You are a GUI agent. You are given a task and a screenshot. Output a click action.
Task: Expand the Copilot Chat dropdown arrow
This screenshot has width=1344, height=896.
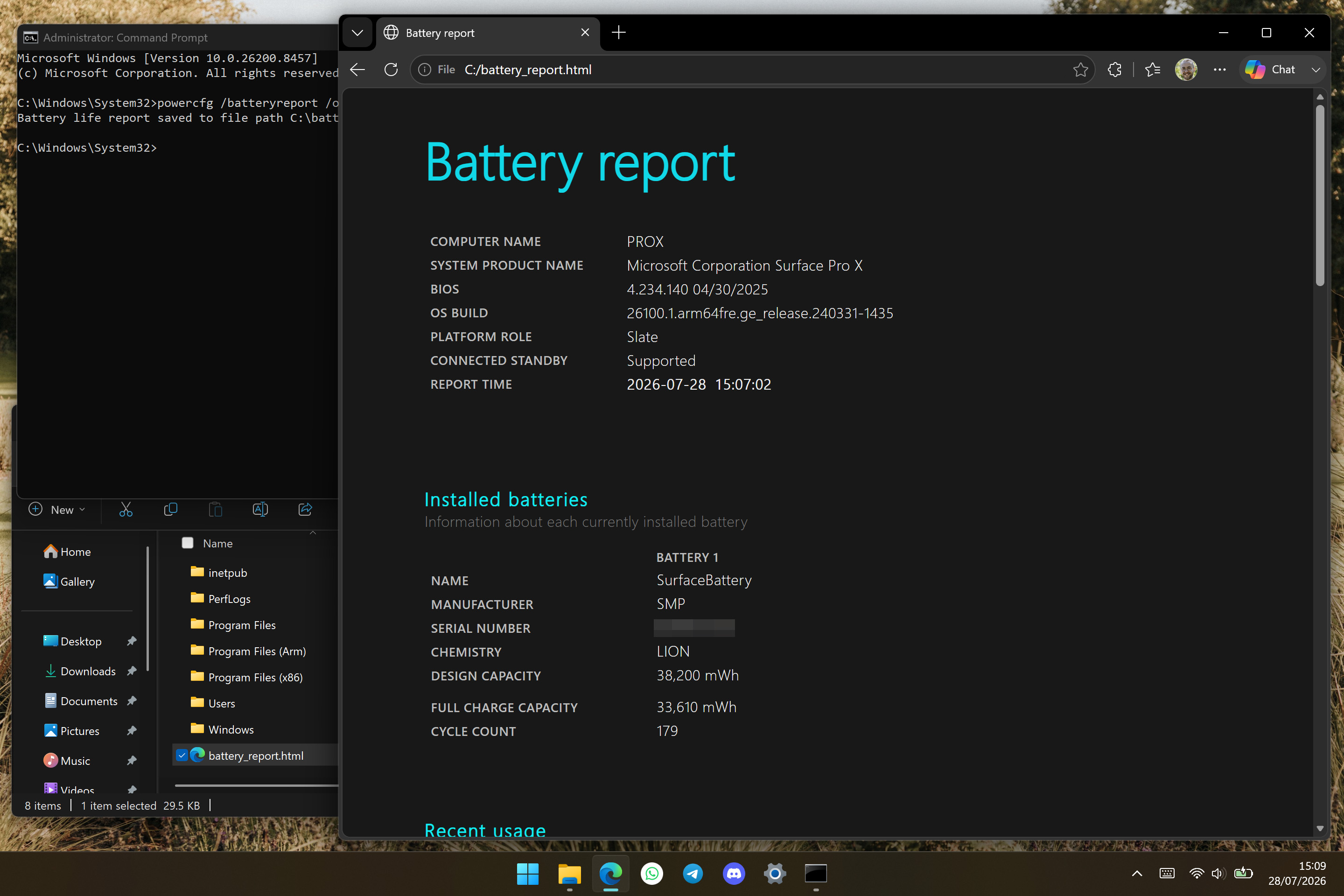1316,70
